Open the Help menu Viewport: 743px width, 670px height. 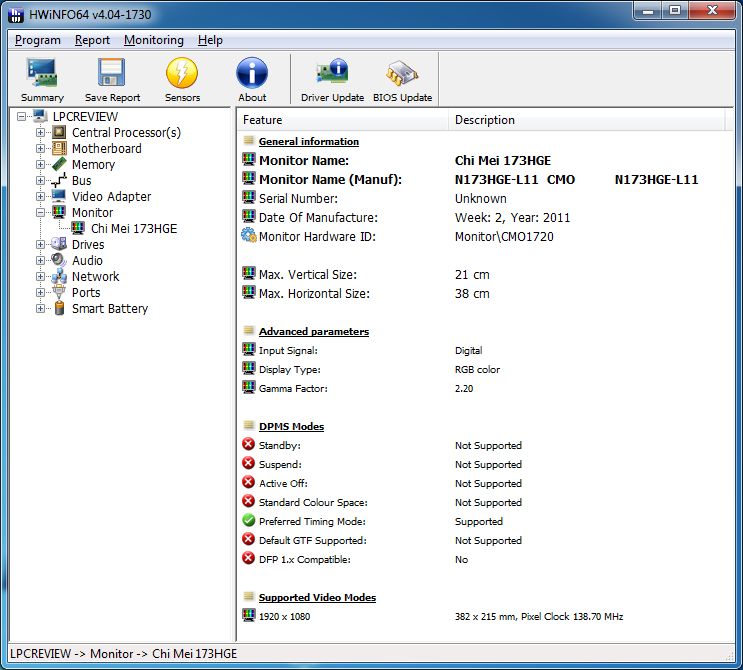pos(210,40)
